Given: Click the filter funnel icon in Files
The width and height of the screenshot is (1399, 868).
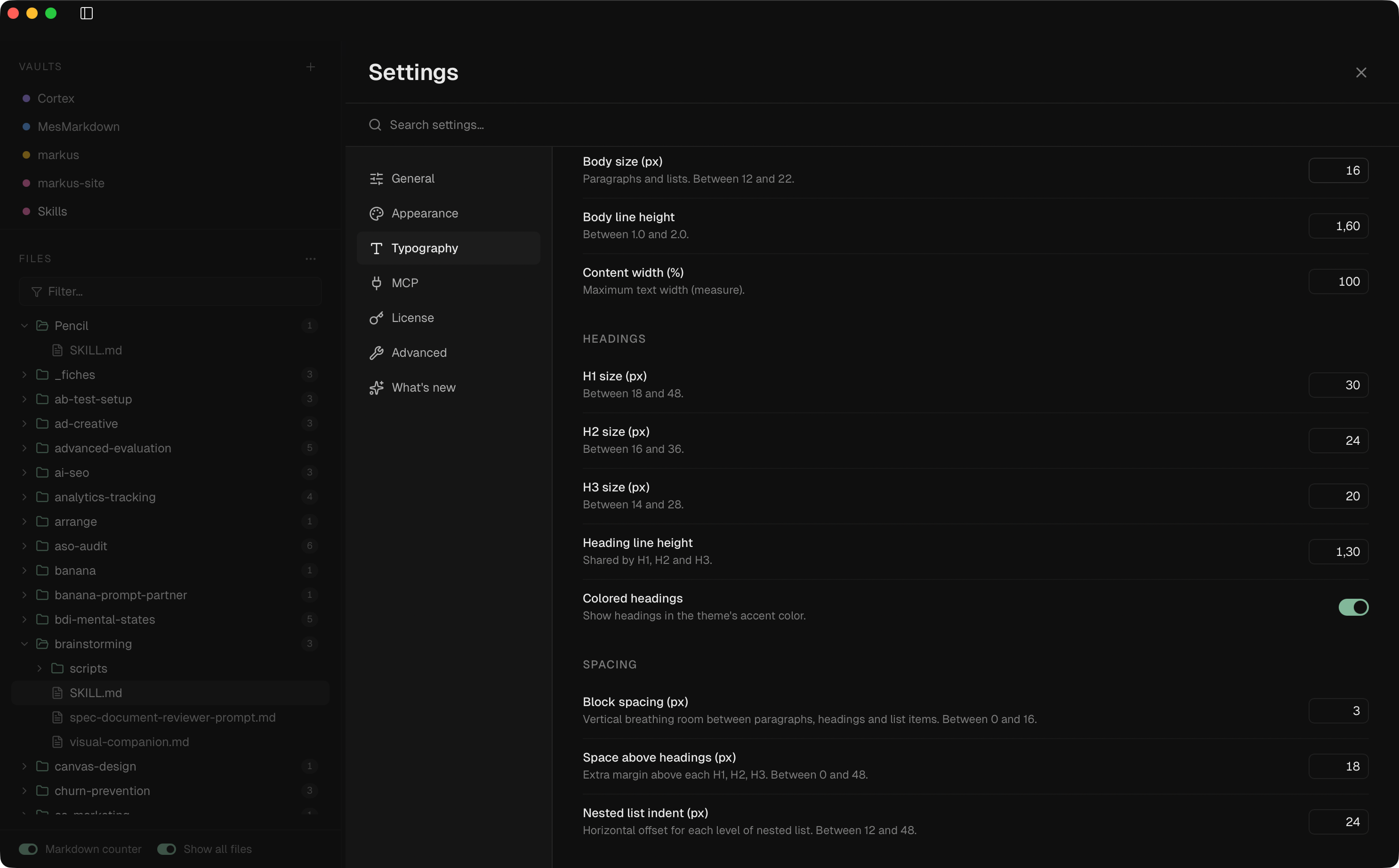Looking at the screenshot, I should coord(37,292).
